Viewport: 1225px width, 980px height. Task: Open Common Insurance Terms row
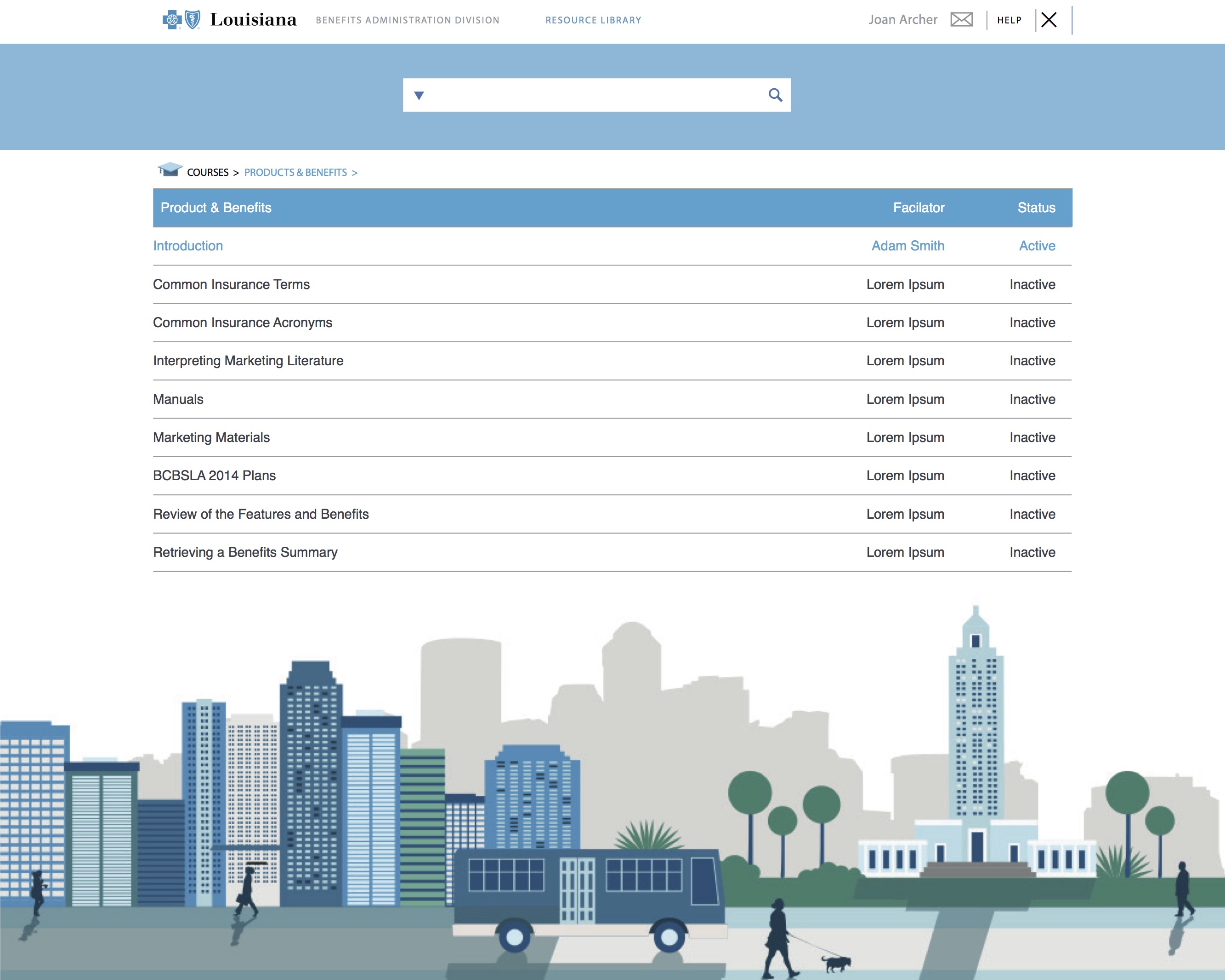click(x=231, y=284)
